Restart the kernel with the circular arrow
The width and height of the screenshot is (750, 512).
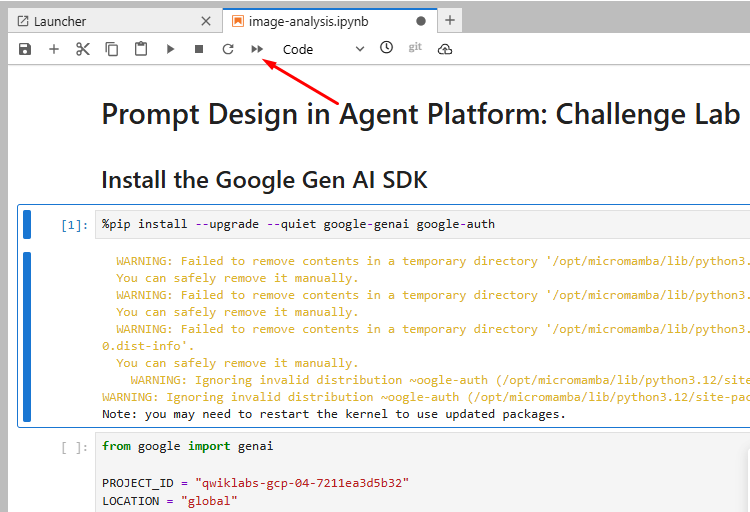pos(228,49)
